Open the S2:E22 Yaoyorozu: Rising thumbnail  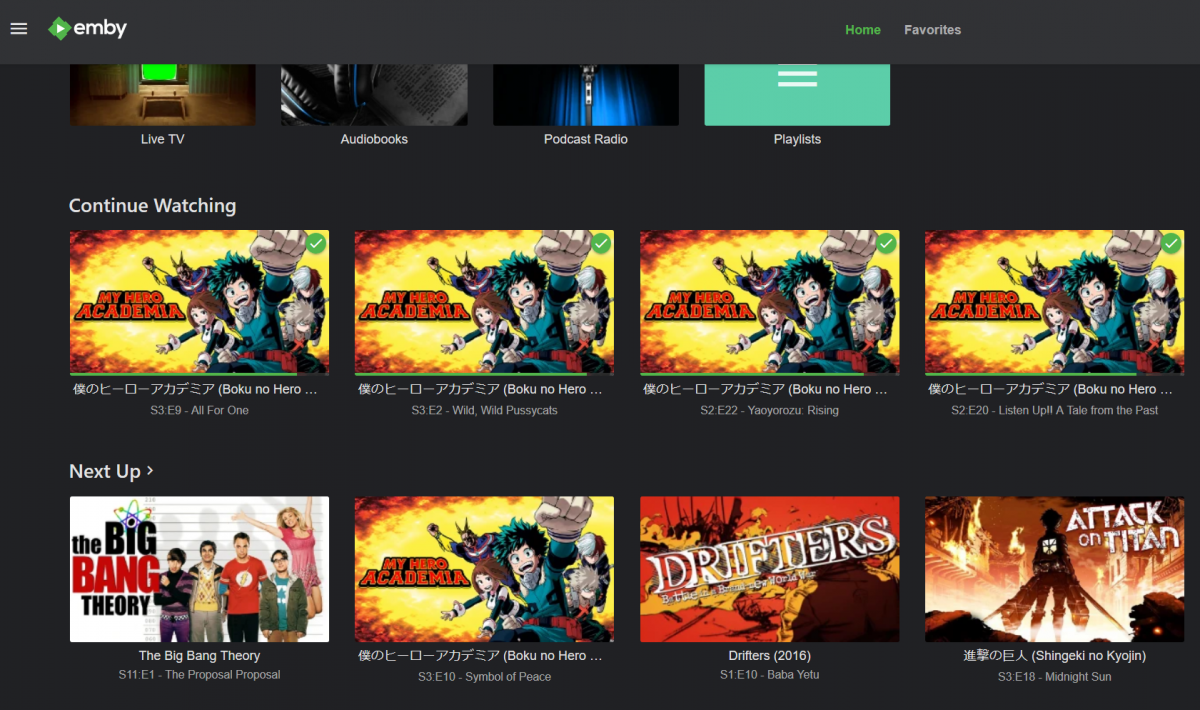[x=769, y=303]
